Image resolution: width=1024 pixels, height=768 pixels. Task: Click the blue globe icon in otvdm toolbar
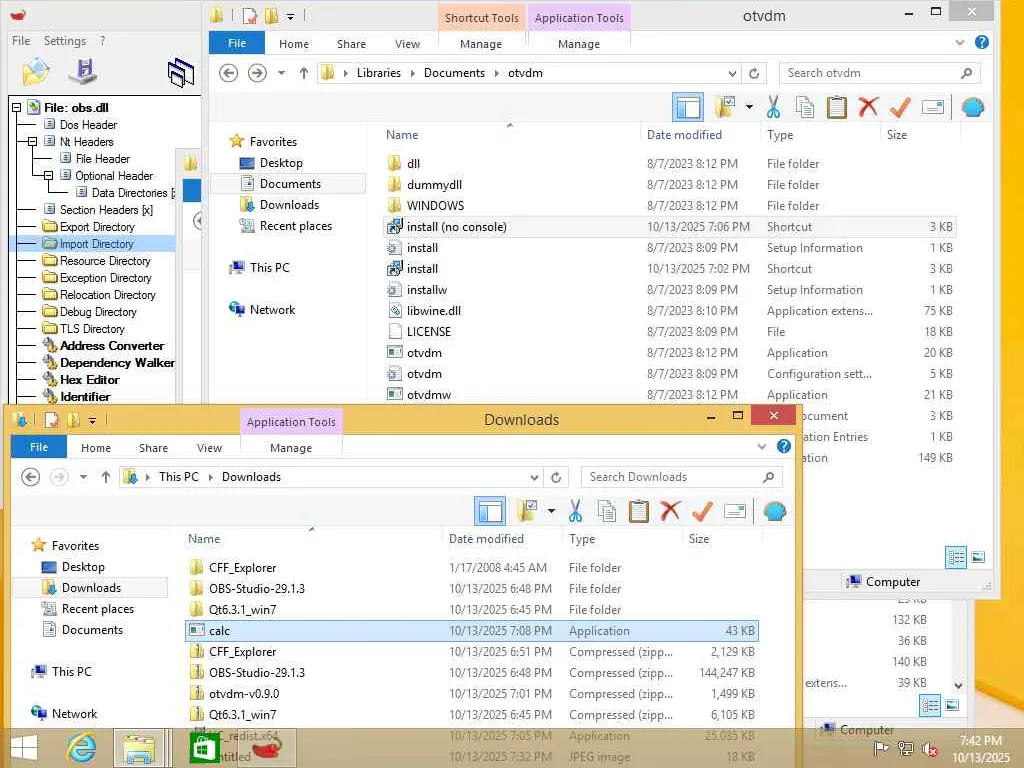(x=972, y=107)
